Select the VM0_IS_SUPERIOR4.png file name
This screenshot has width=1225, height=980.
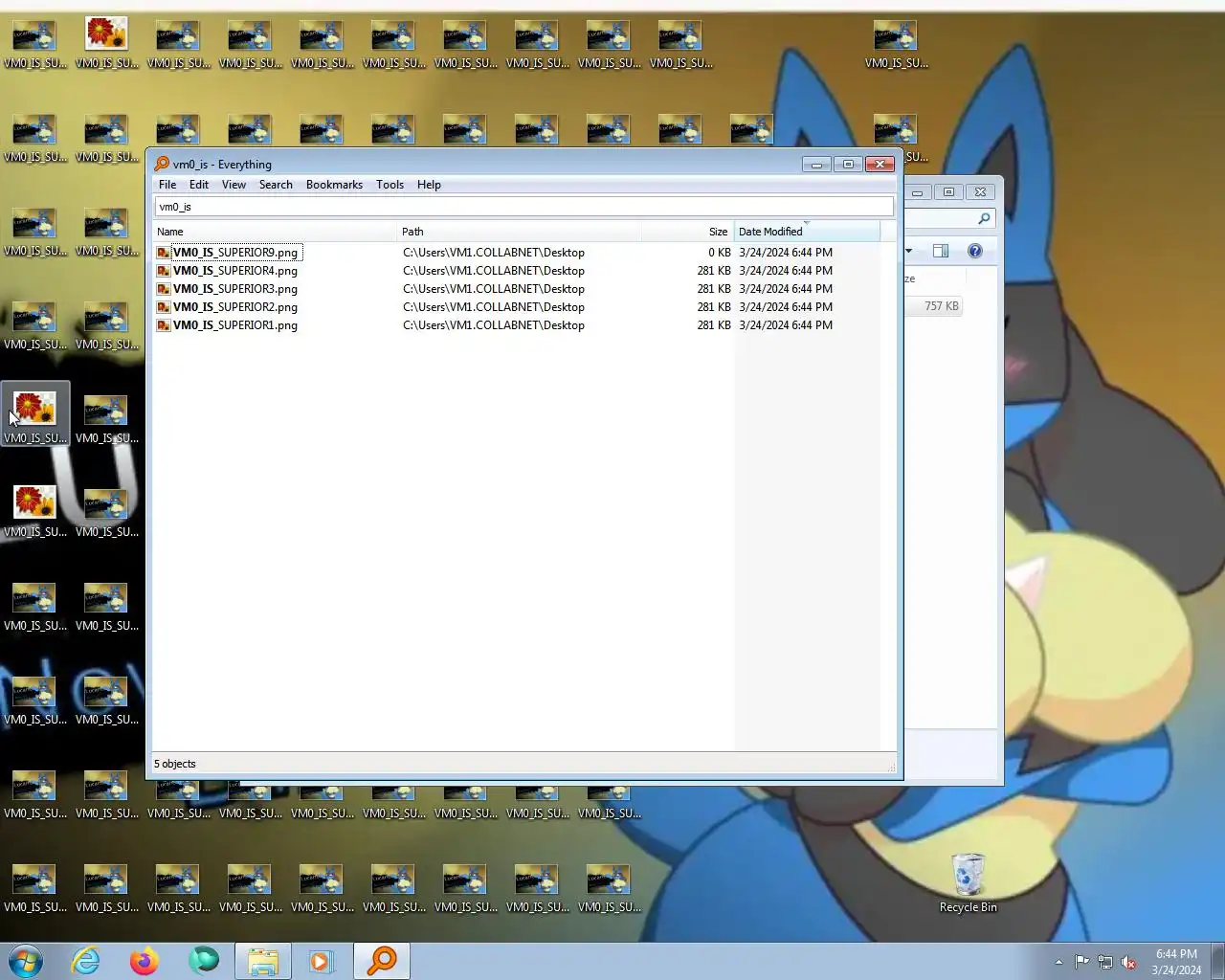pyautogui.click(x=235, y=271)
